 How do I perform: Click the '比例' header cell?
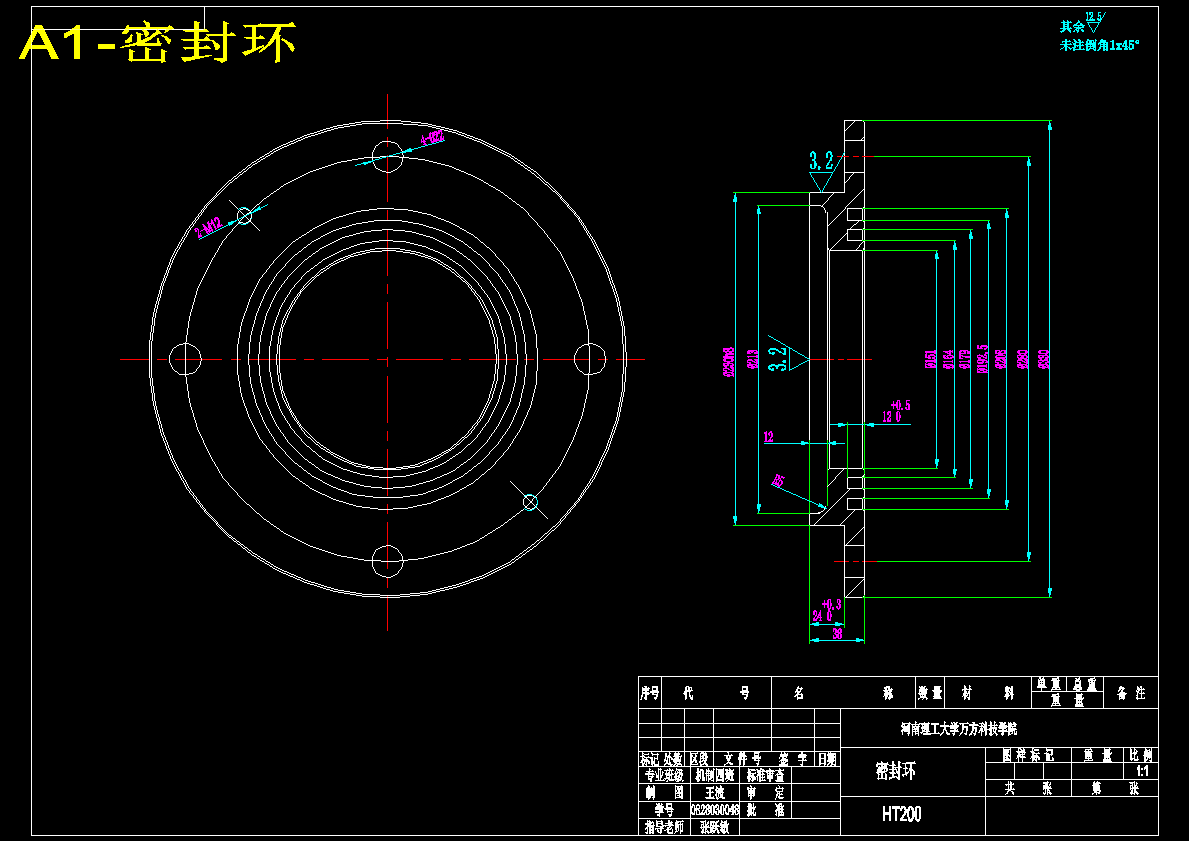pos(1140,755)
